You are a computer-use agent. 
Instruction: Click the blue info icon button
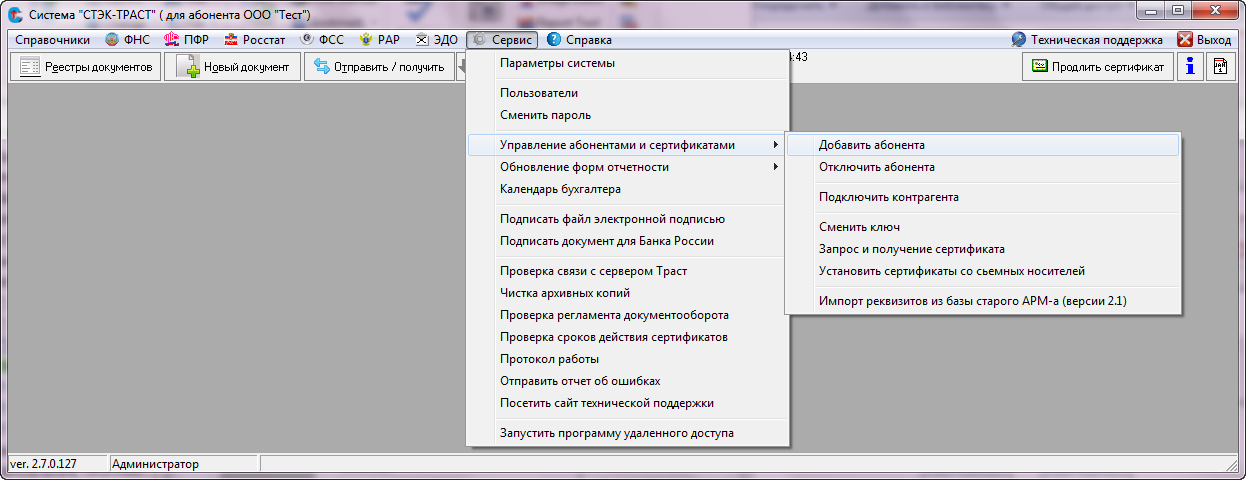1190,67
